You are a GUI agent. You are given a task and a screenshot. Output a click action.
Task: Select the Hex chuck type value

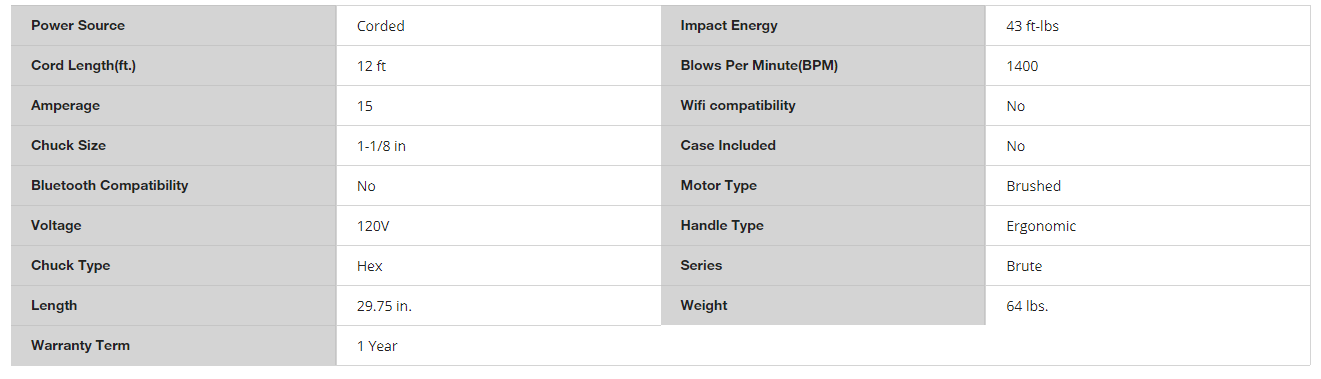click(369, 266)
